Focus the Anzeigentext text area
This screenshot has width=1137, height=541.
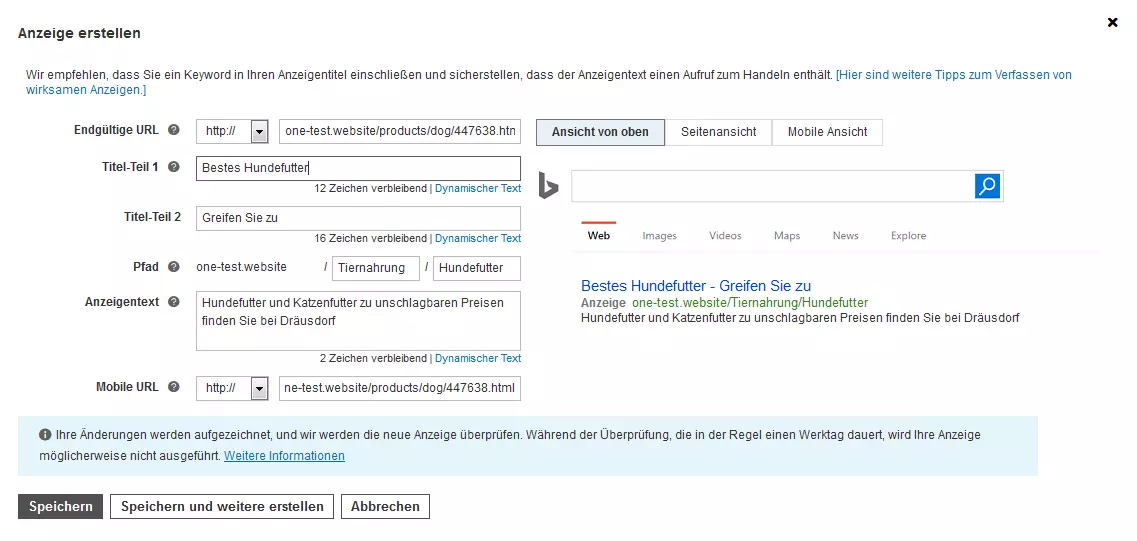358,321
